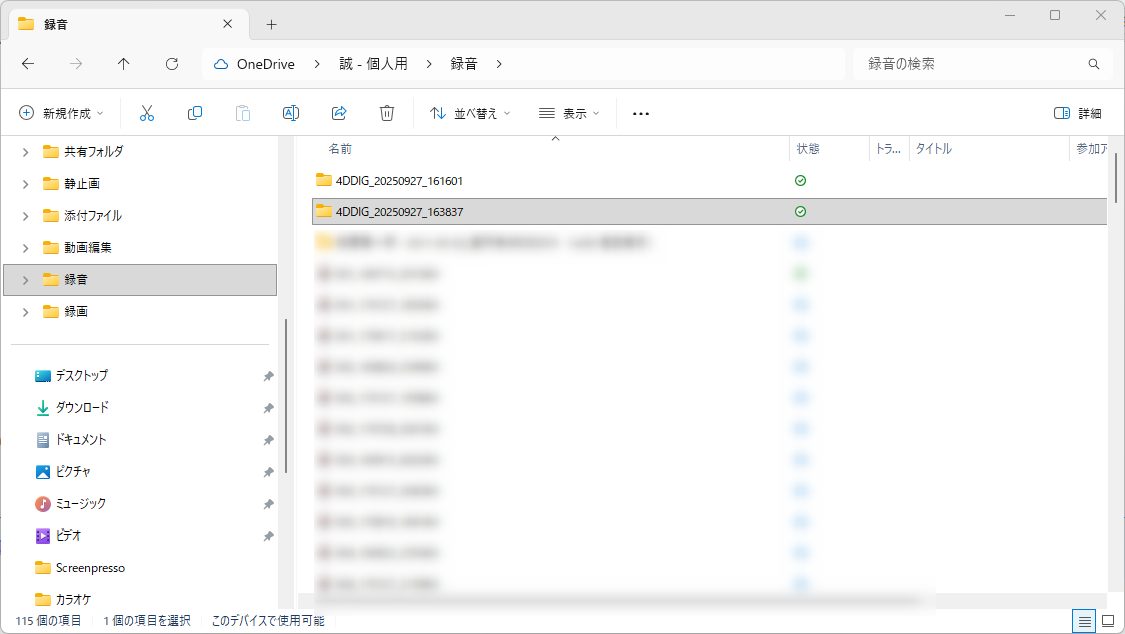Click the 録音の検索 search box

tap(970, 64)
